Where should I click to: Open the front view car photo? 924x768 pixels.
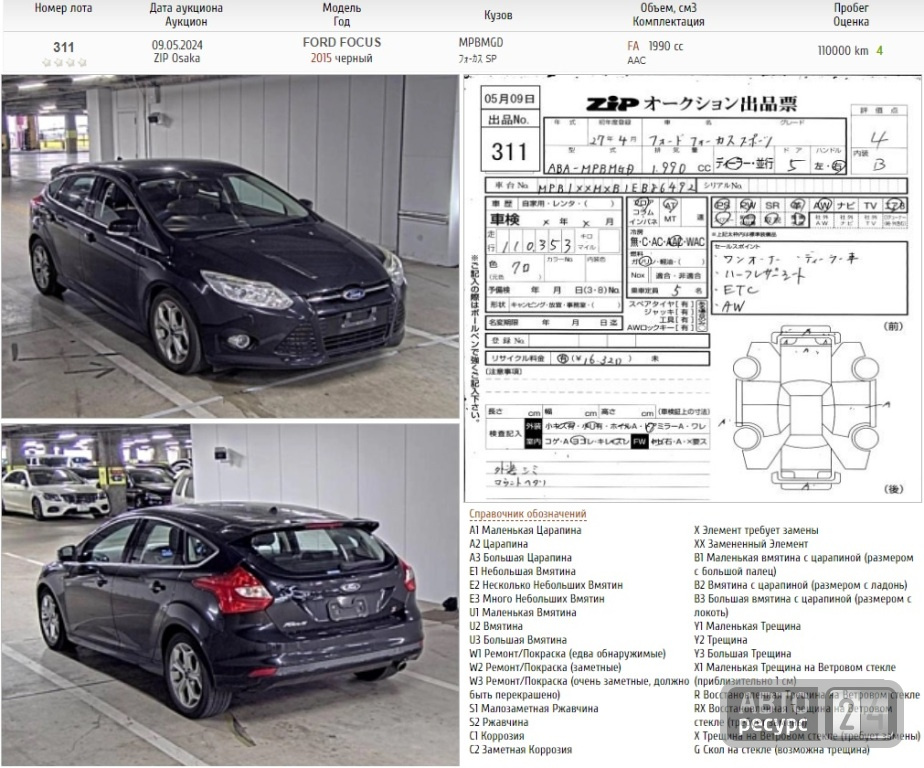(x=230, y=246)
